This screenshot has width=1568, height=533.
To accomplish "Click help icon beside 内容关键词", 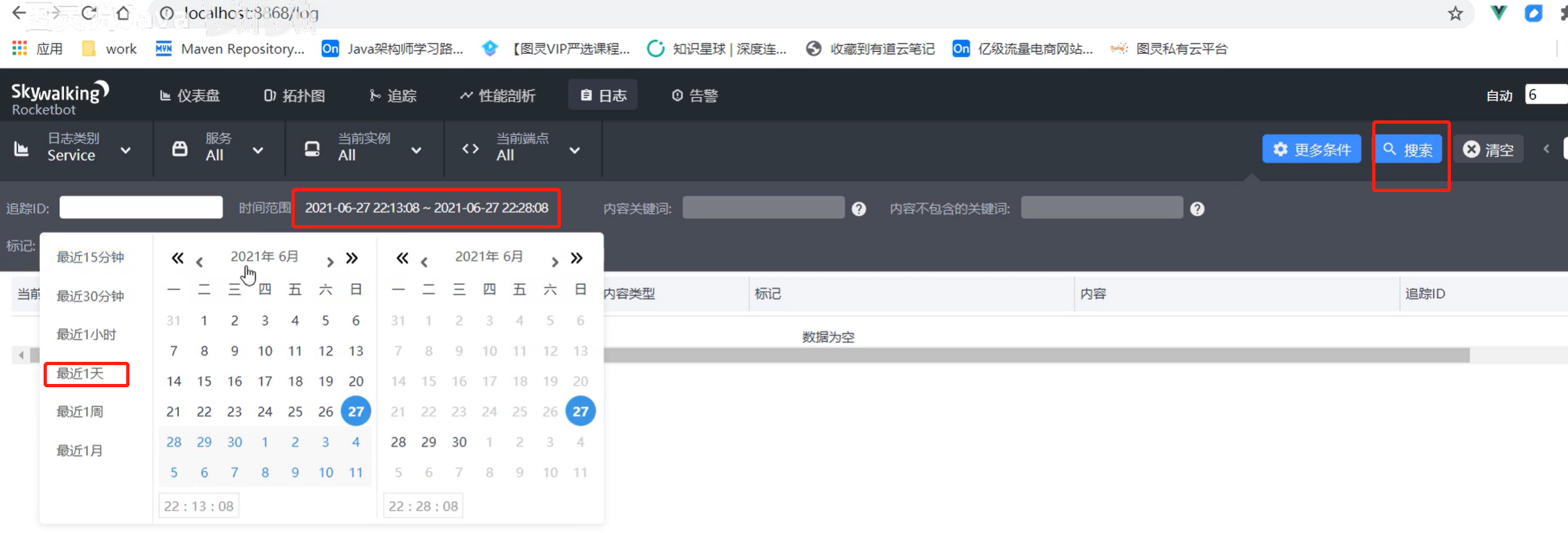I will (x=859, y=209).
